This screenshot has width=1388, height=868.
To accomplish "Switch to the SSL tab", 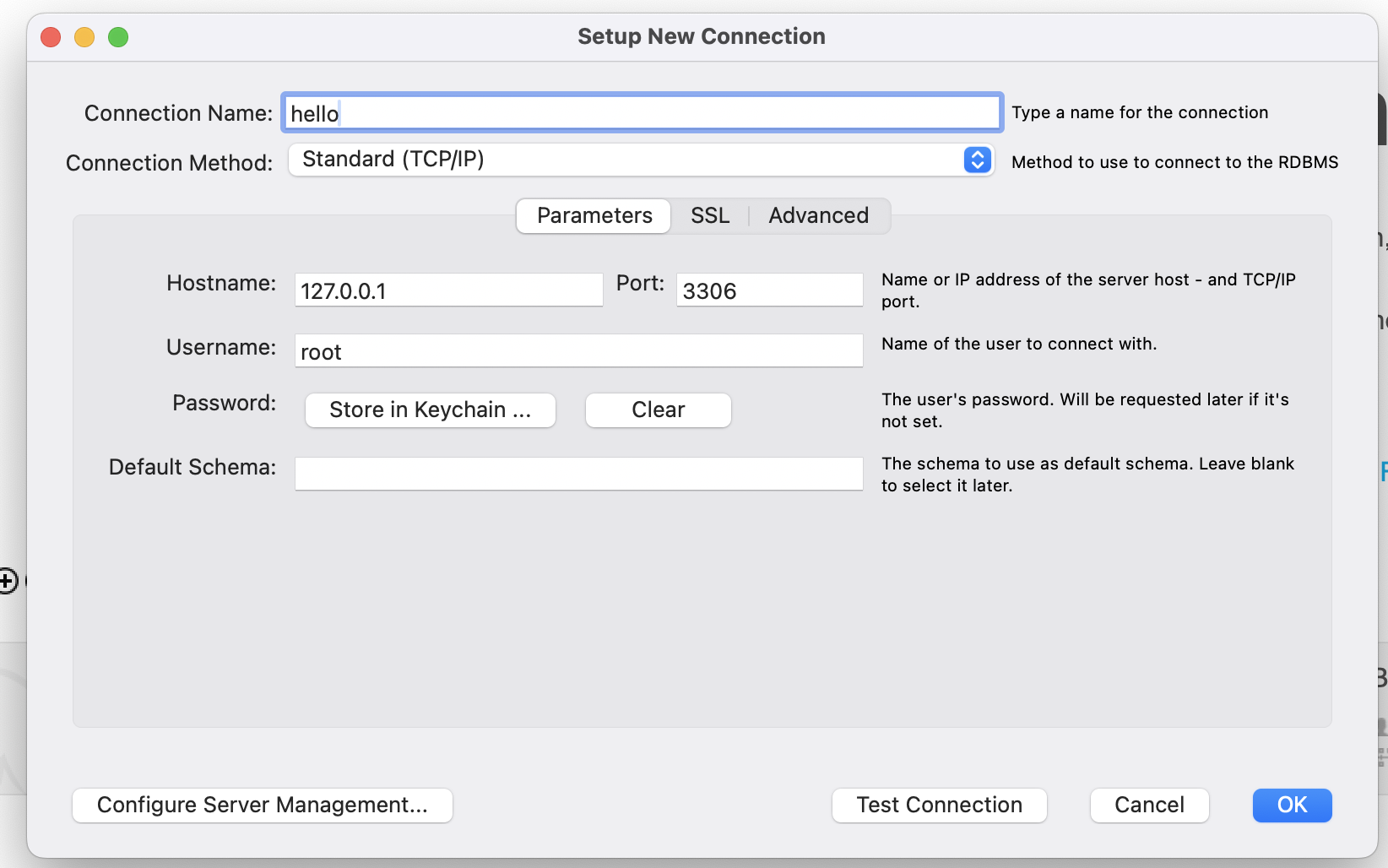I will (710, 216).
